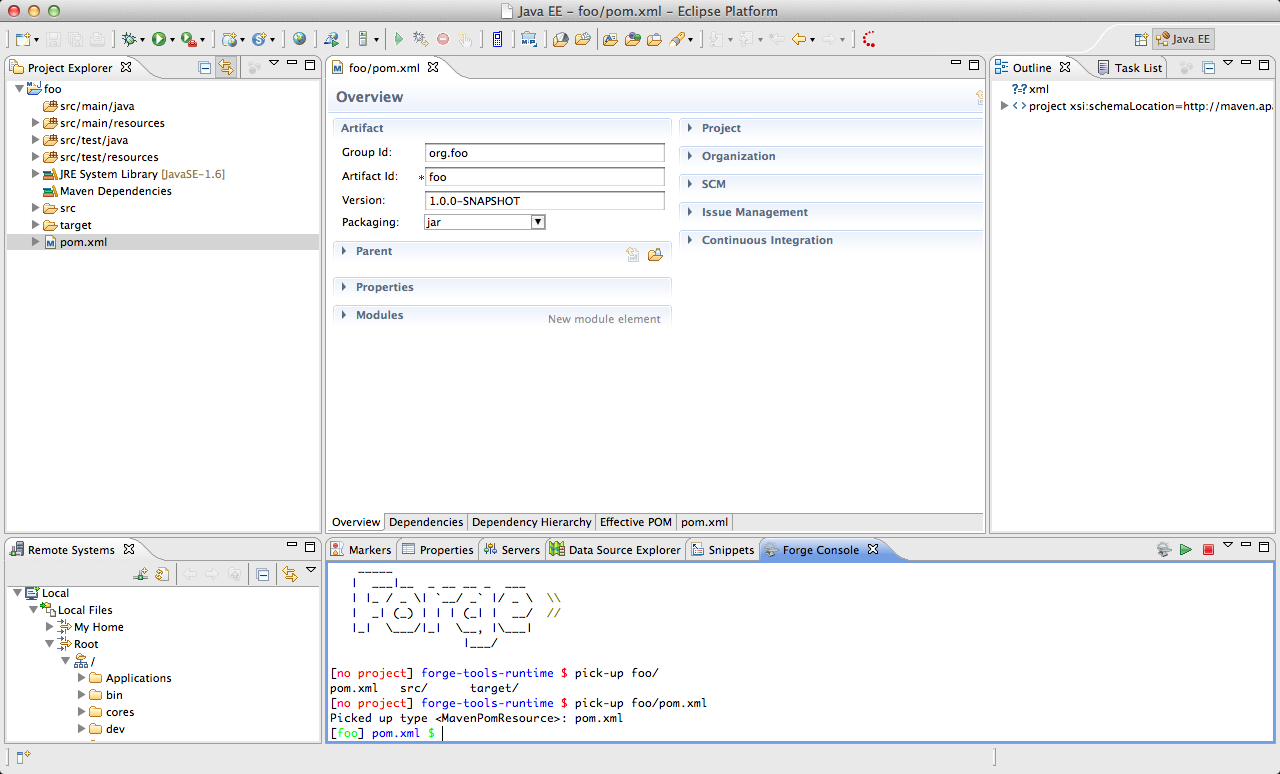This screenshot has width=1280, height=774.
Task: Expand the Parent section
Action: click(345, 251)
